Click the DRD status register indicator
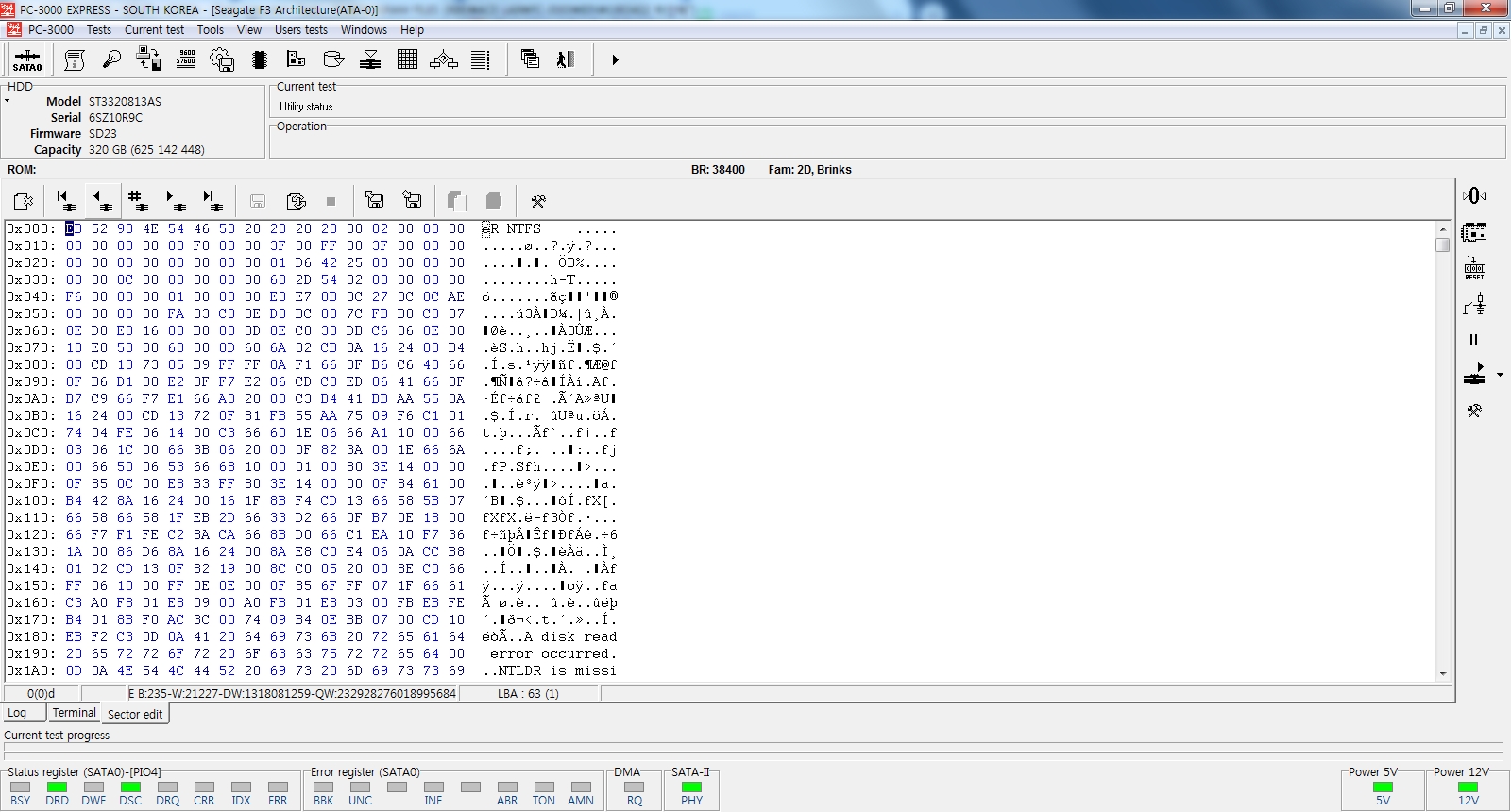This screenshot has height=812, width=1511. click(x=57, y=787)
